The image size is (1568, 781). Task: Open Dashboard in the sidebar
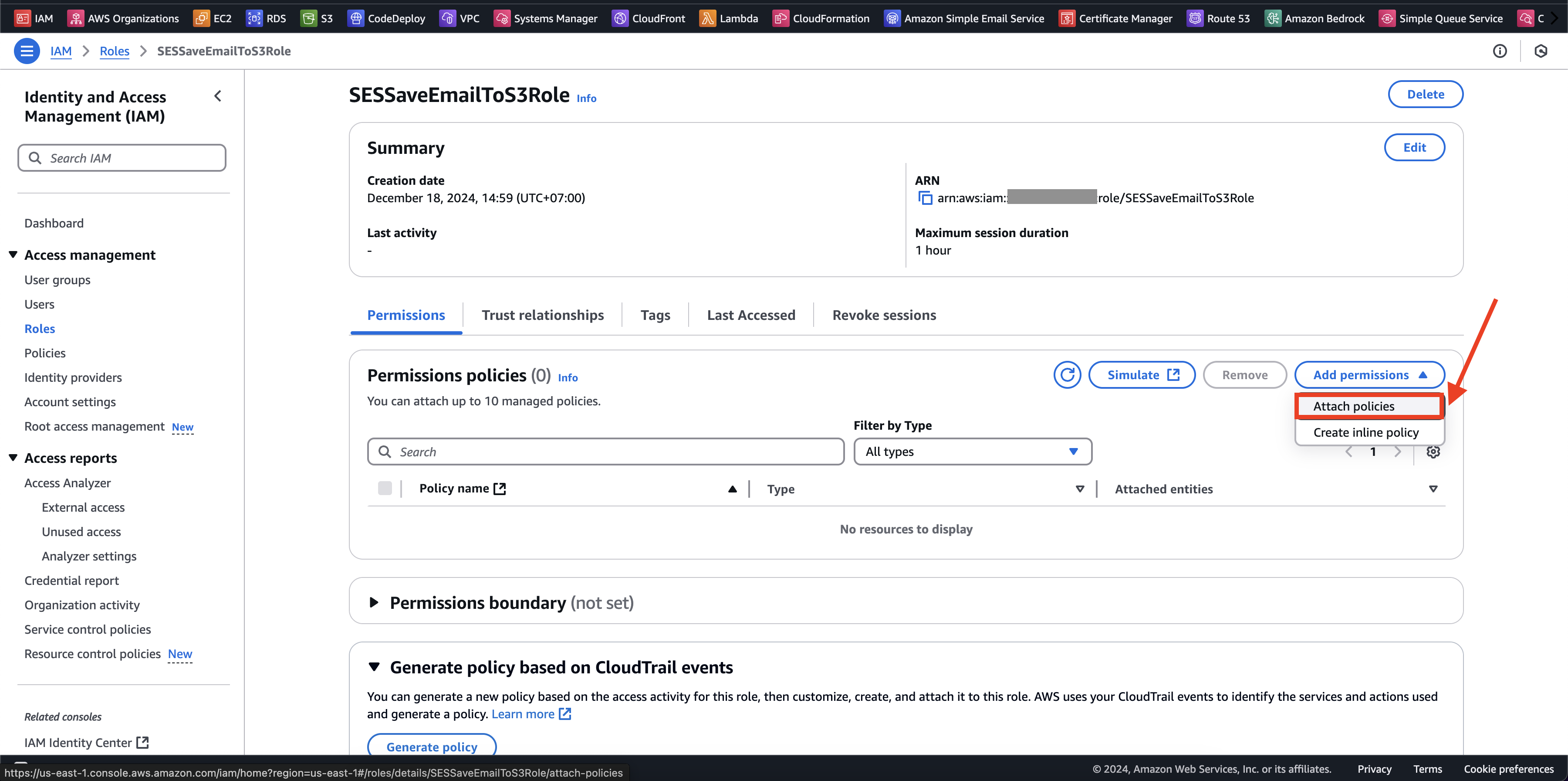54,223
